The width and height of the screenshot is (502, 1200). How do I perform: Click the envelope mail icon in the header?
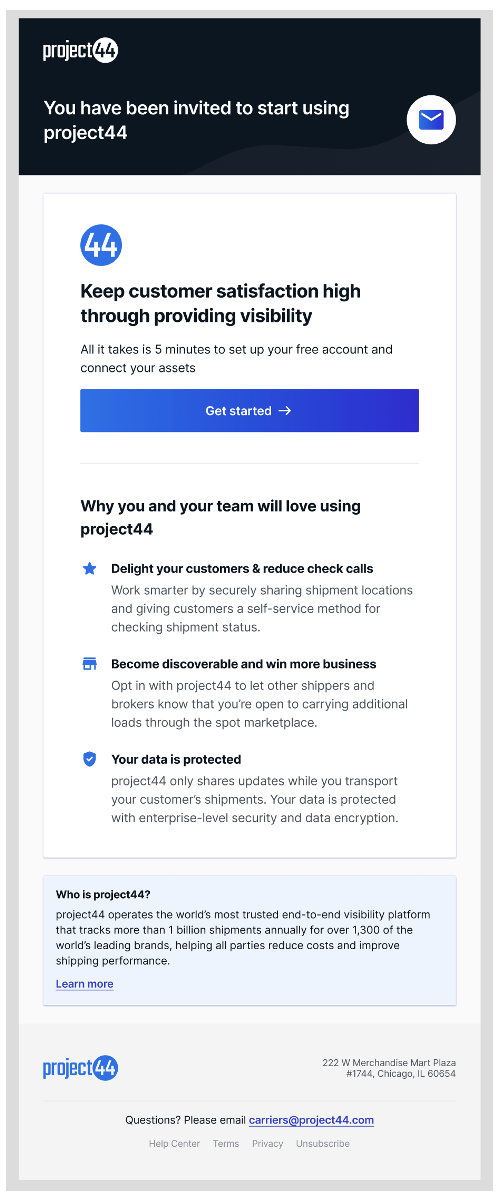tap(431, 121)
